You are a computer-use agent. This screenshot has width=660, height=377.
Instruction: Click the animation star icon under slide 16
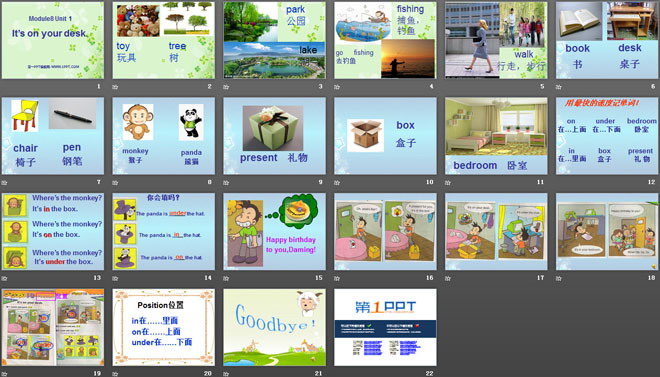[x=337, y=278]
